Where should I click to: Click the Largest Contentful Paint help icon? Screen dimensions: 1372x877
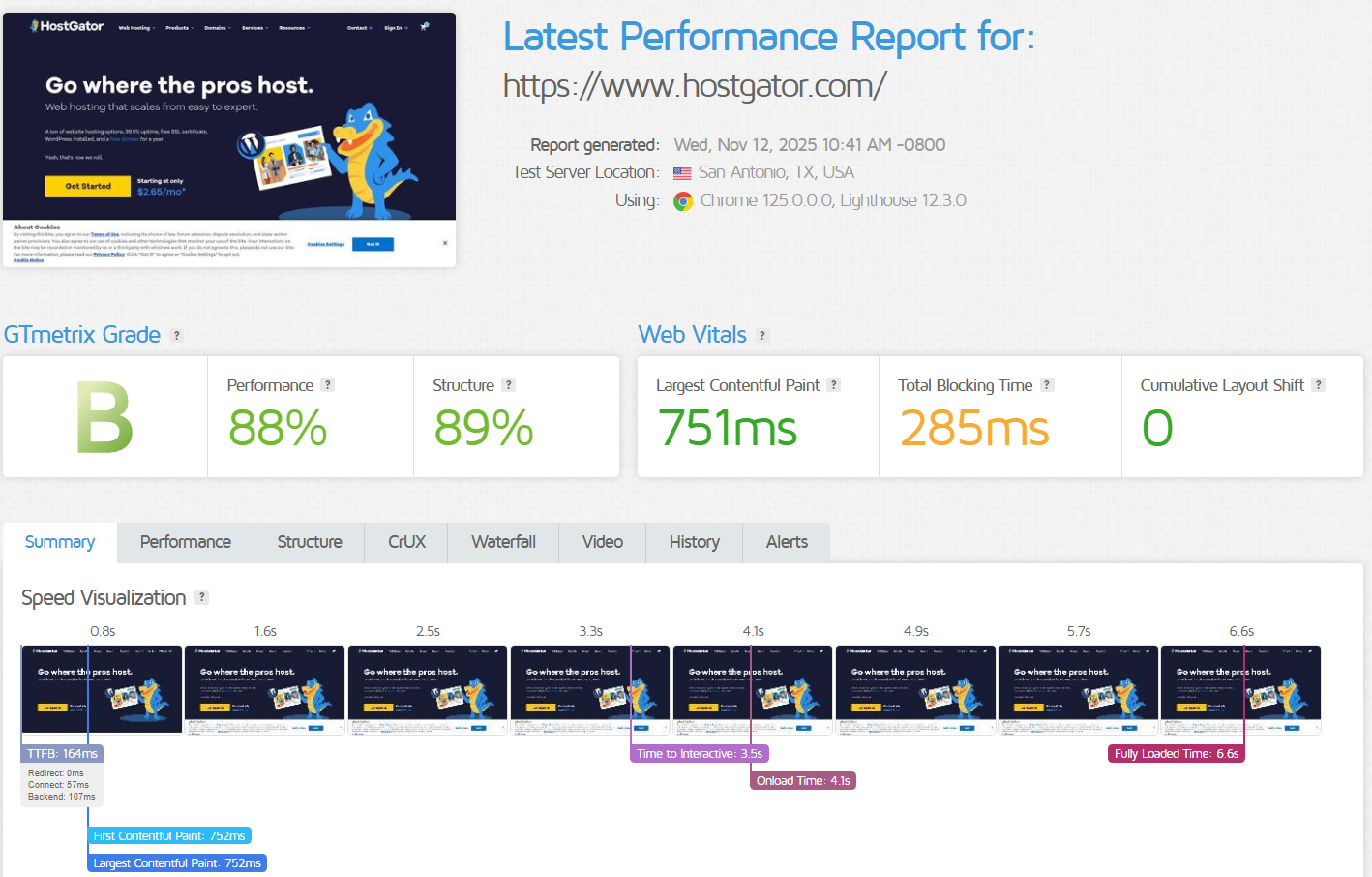[x=834, y=384]
